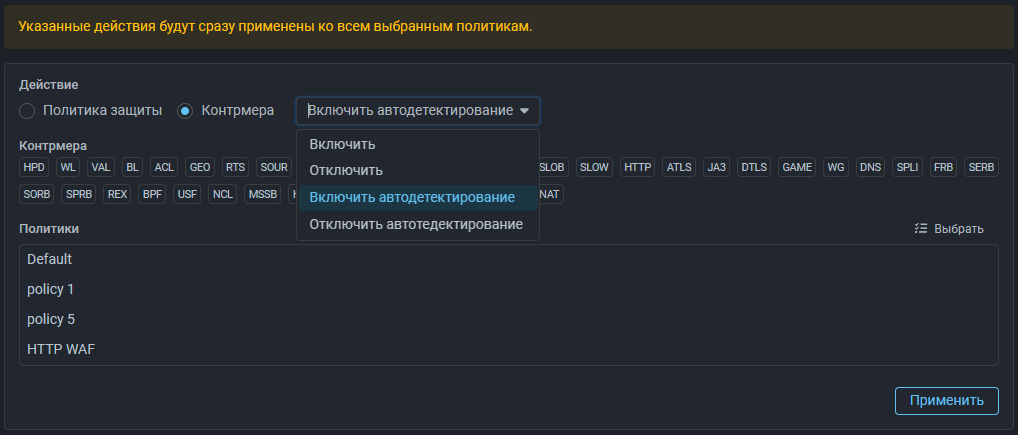
Task: Choose Включить from the dropdown list
Action: (x=342, y=144)
